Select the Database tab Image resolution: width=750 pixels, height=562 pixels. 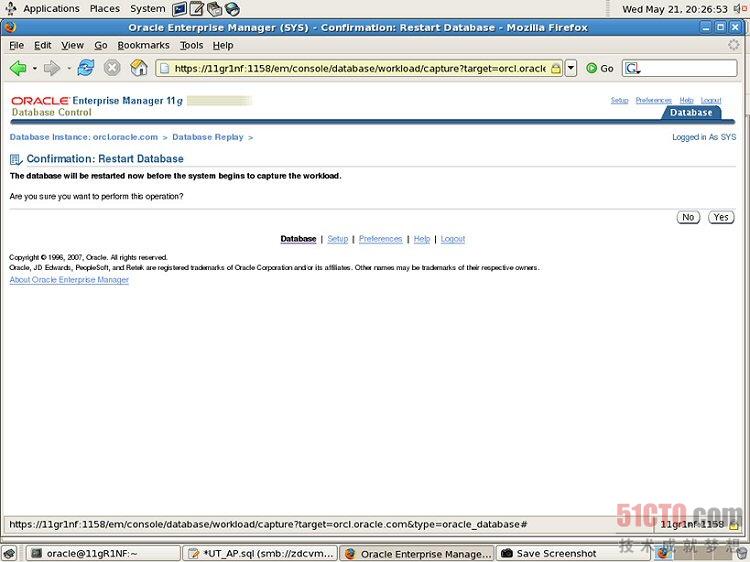pos(691,113)
